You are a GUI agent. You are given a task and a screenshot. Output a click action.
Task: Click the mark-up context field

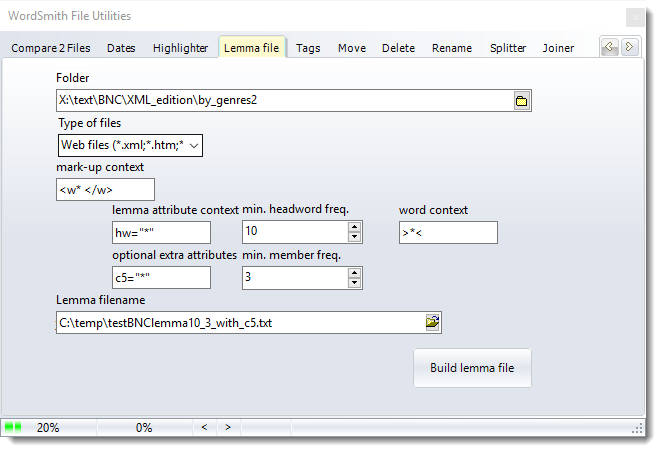pyautogui.click(x=105, y=190)
